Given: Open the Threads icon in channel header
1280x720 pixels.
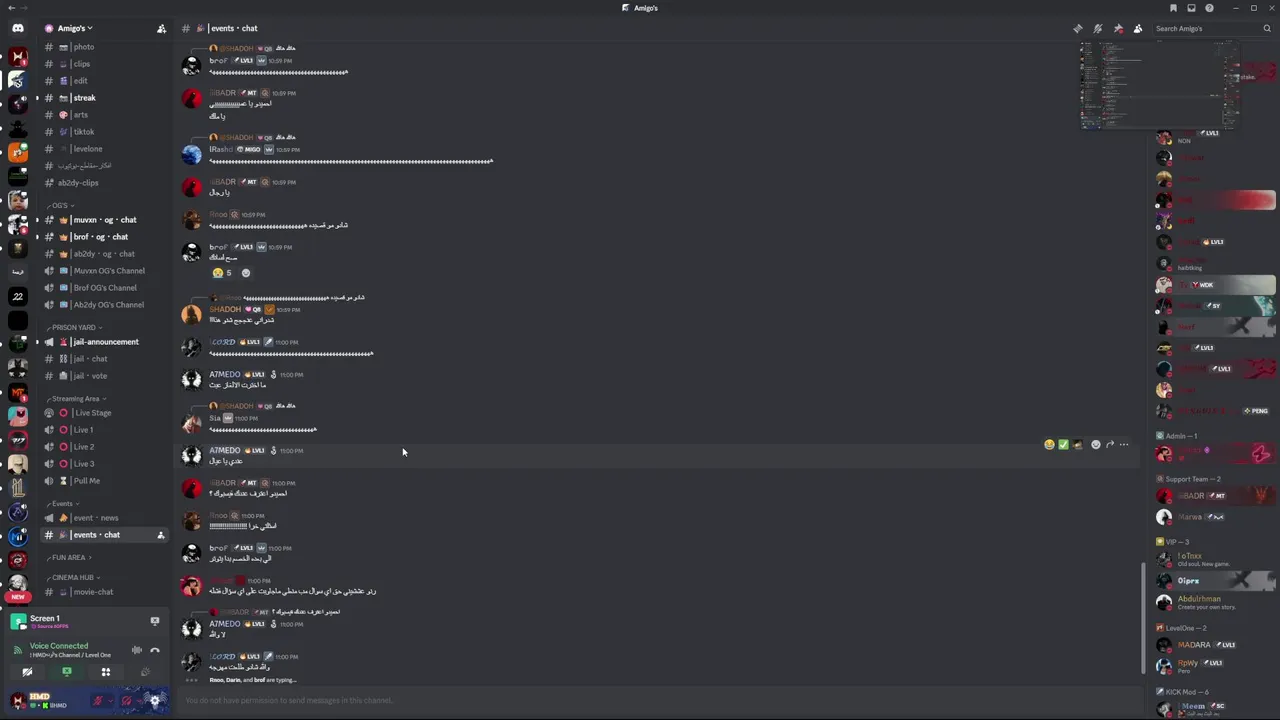Looking at the screenshot, I should 1078,28.
